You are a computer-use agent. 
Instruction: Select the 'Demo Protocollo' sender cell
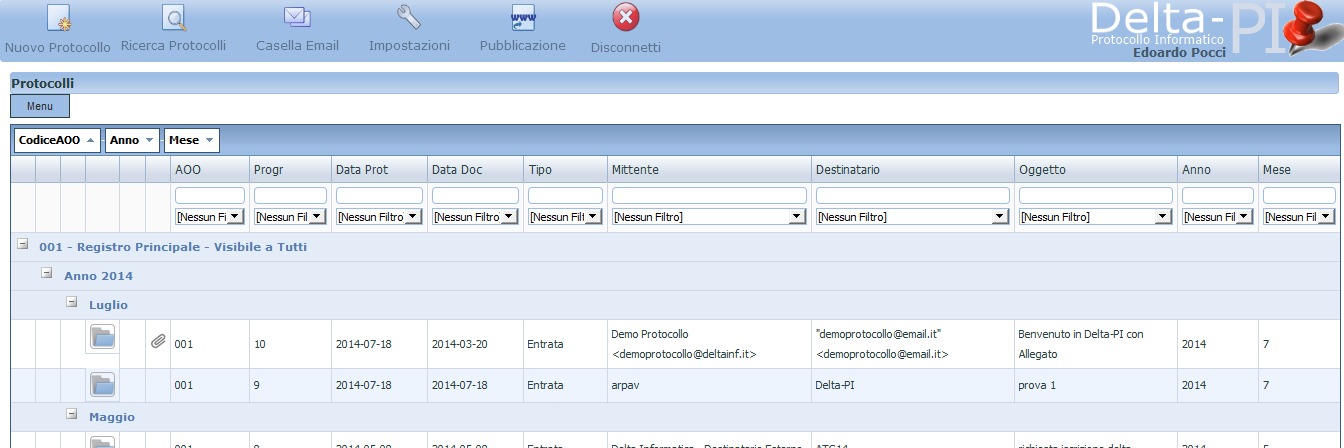(x=709, y=344)
